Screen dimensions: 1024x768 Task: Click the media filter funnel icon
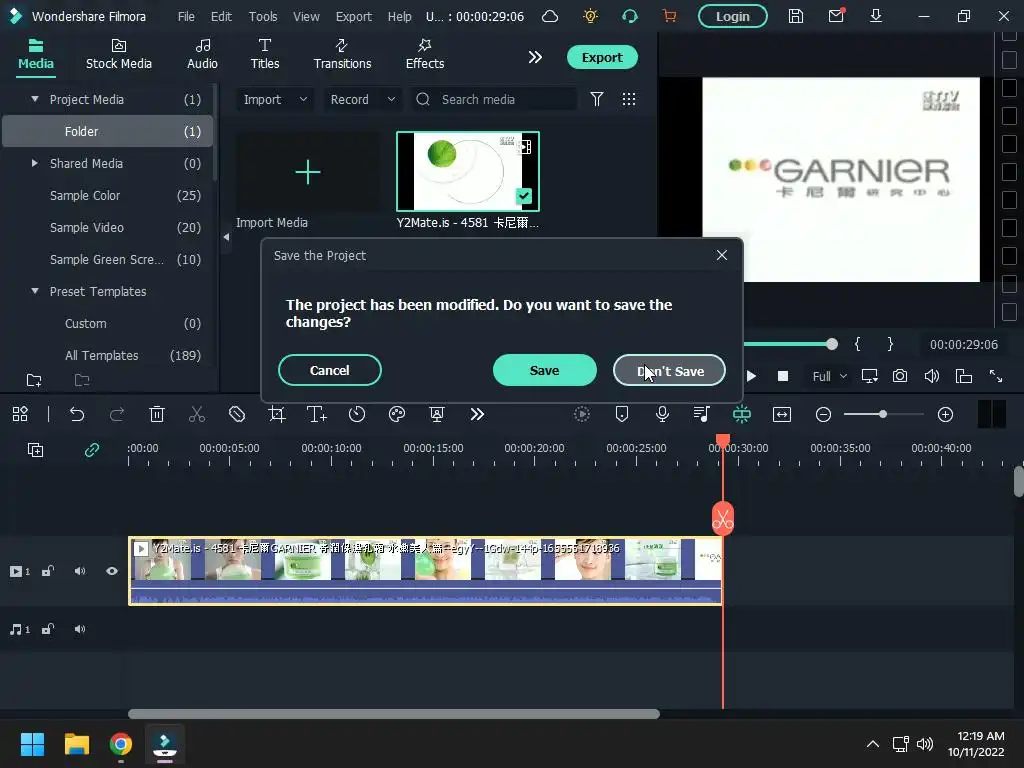596,99
